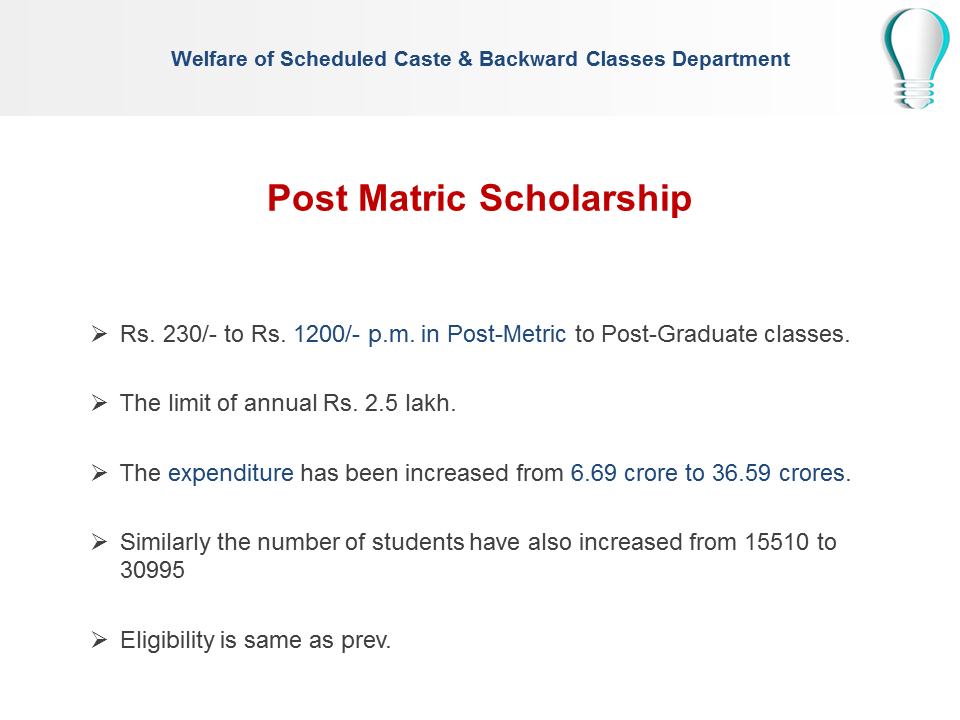The image size is (960, 720).
Task: Click the "Post-Graduate classes" text
Action: click(x=725, y=334)
